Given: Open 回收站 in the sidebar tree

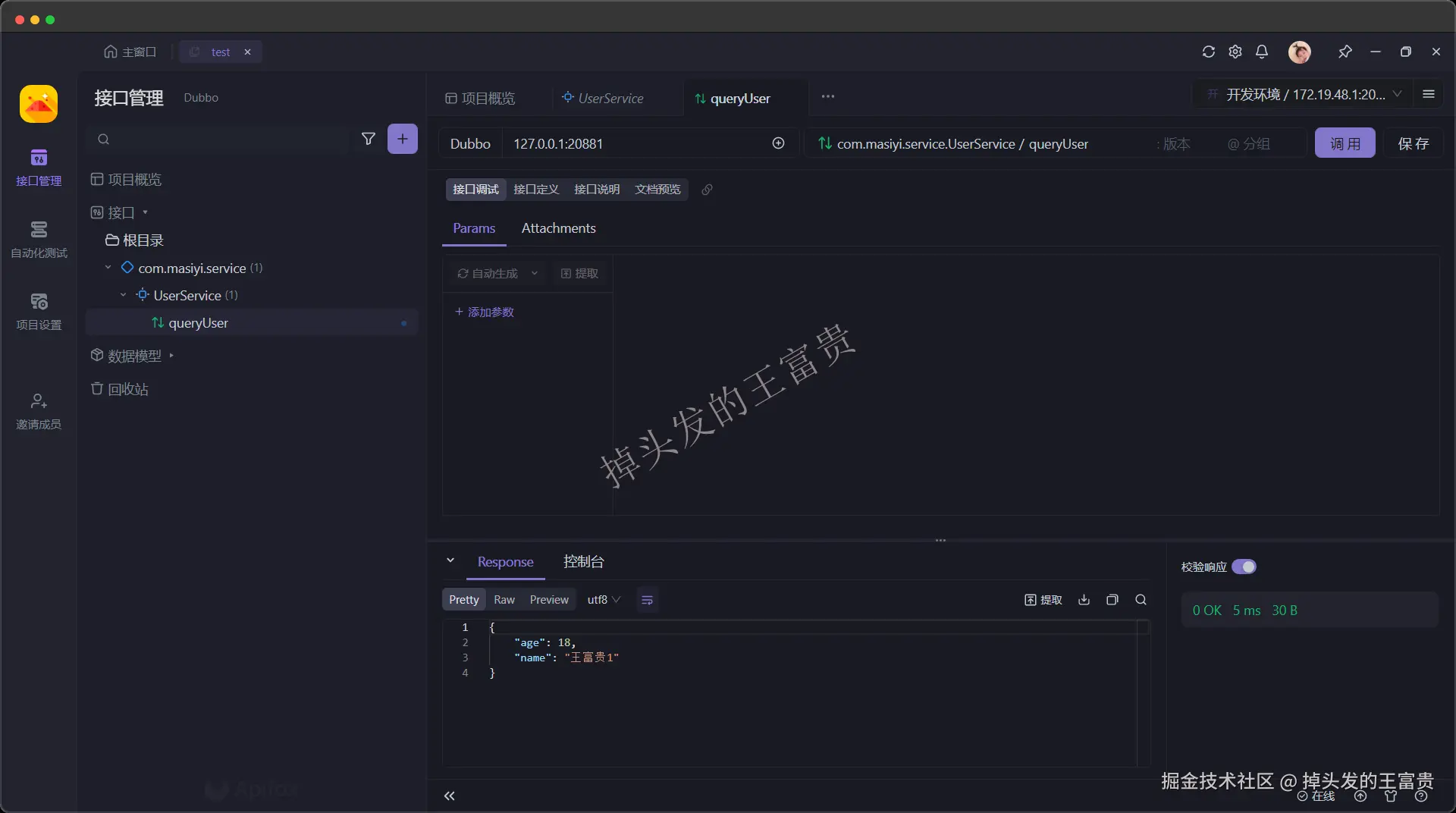Looking at the screenshot, I should (x=120, y=389).
